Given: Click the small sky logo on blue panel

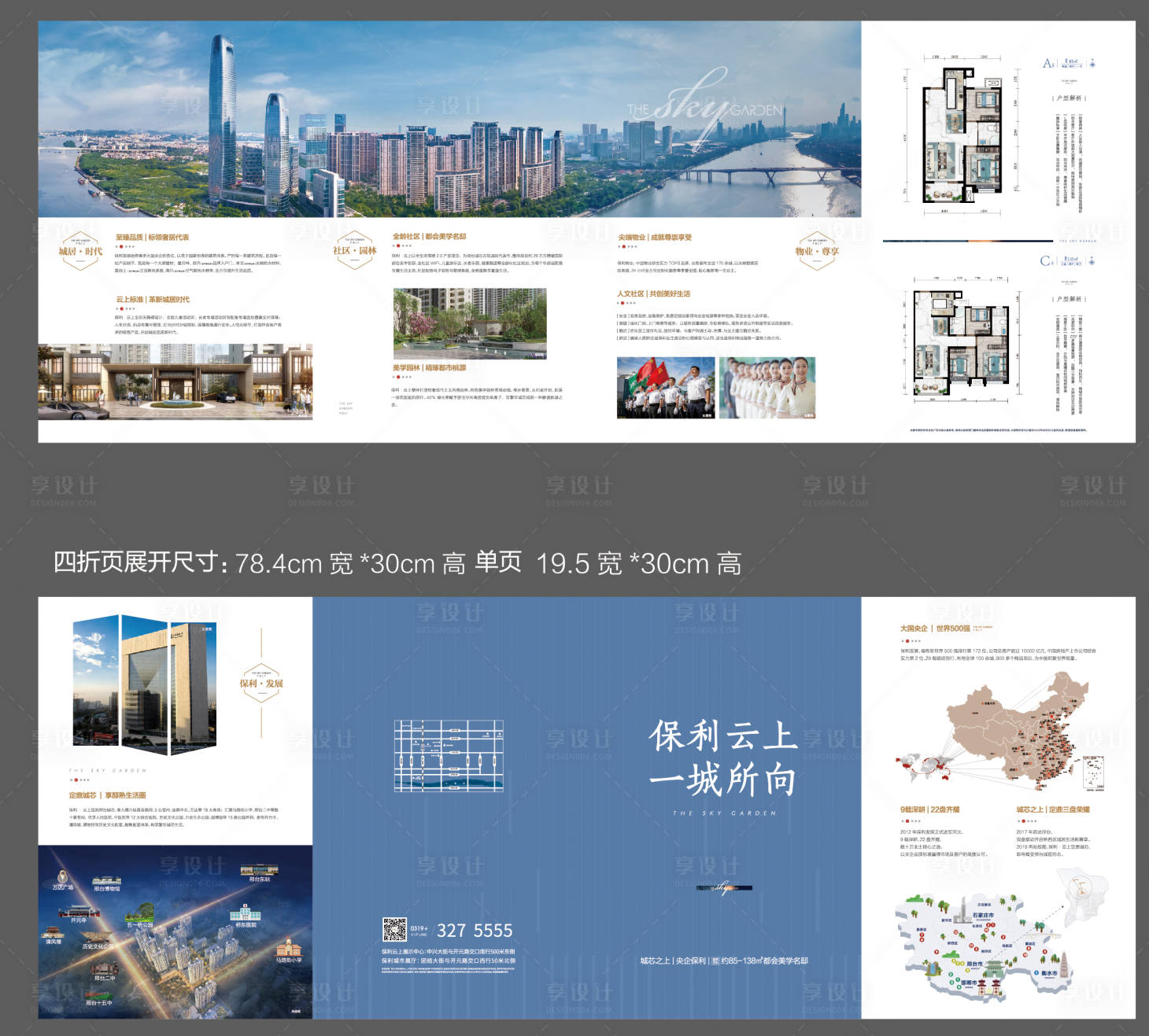Looking at the screenshot, I should pyautogui.click(x=724, y=888).
